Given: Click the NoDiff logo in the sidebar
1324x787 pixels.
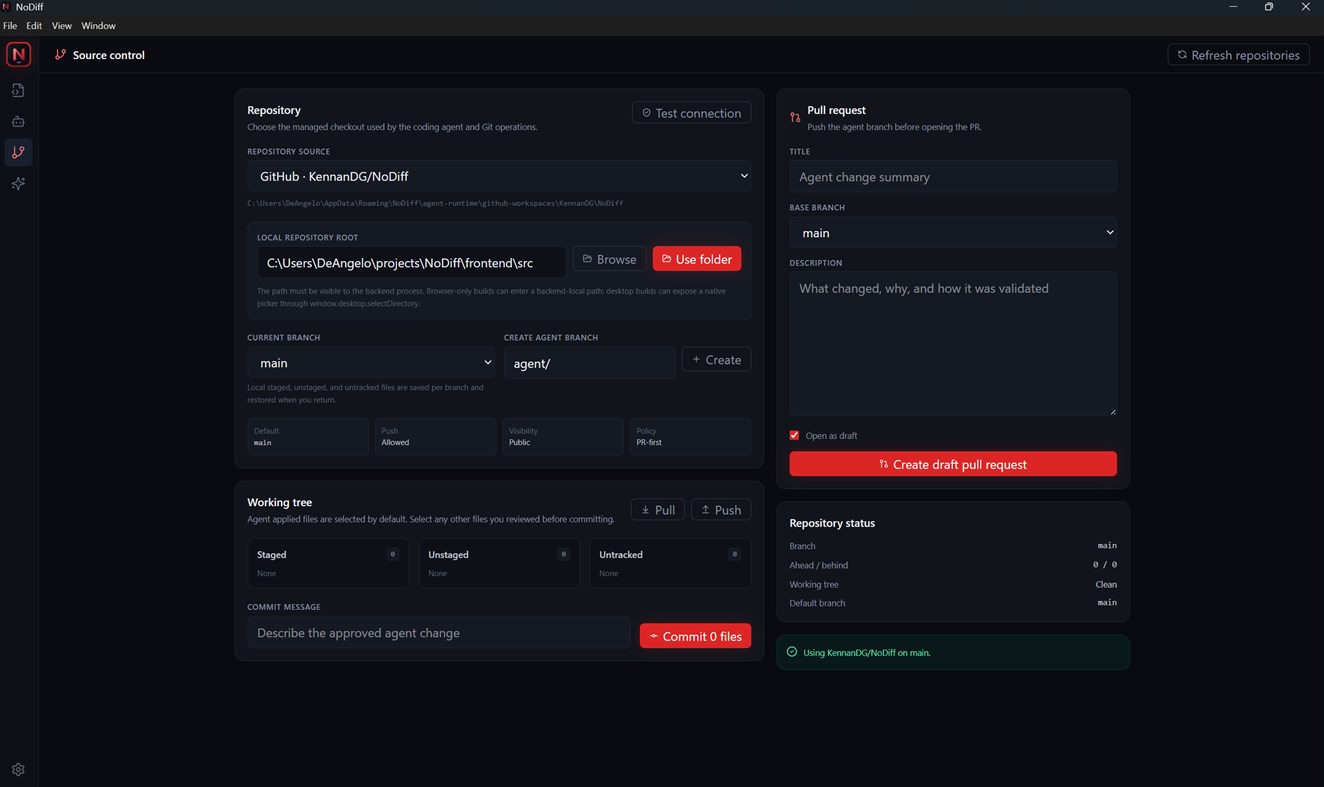Looking at the screenshot, I should coord(18,55).
